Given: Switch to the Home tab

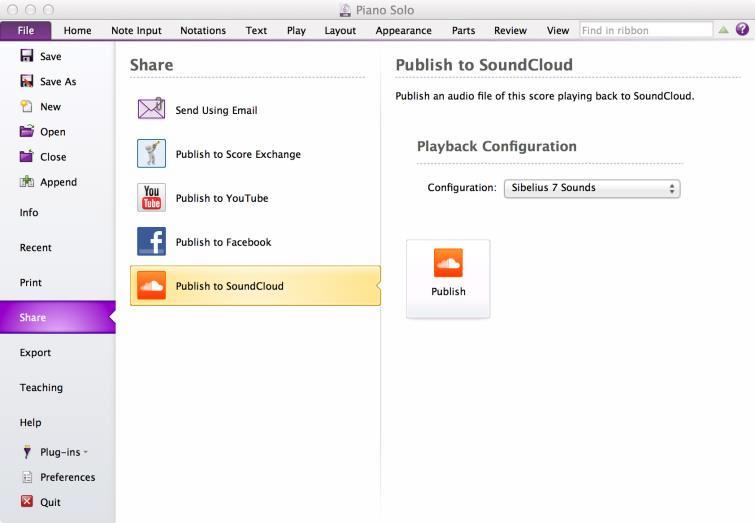Looking at the screenshot, I should [77, 30].
